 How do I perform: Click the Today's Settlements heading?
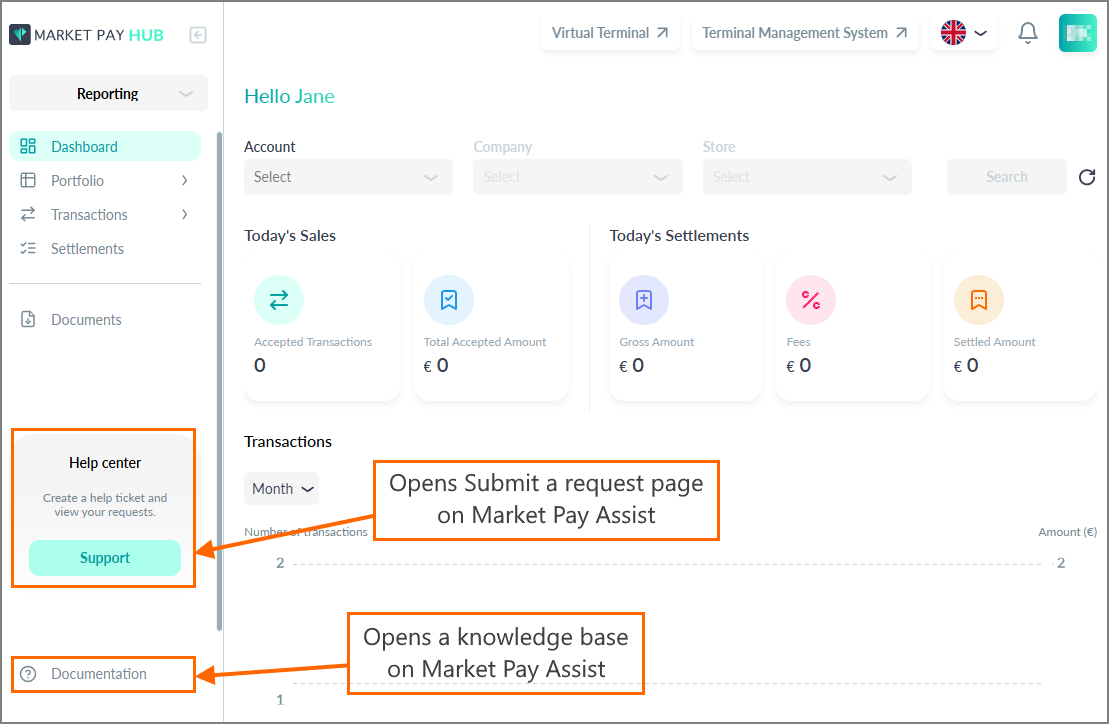(679, 235)
